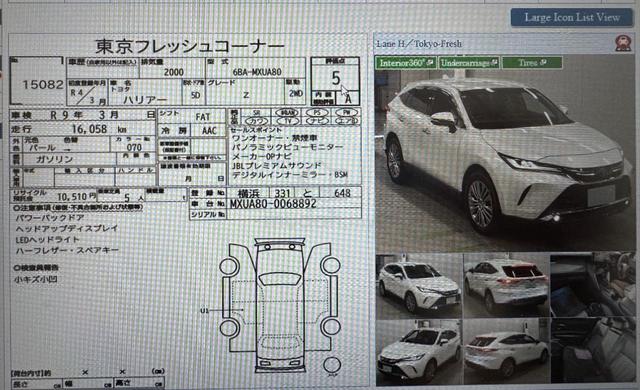Image resolution: width=640 pixels, height=390 pixels.
Task: Click the model code '6BA-MXUA80'
Action: [x=257, y=72]
